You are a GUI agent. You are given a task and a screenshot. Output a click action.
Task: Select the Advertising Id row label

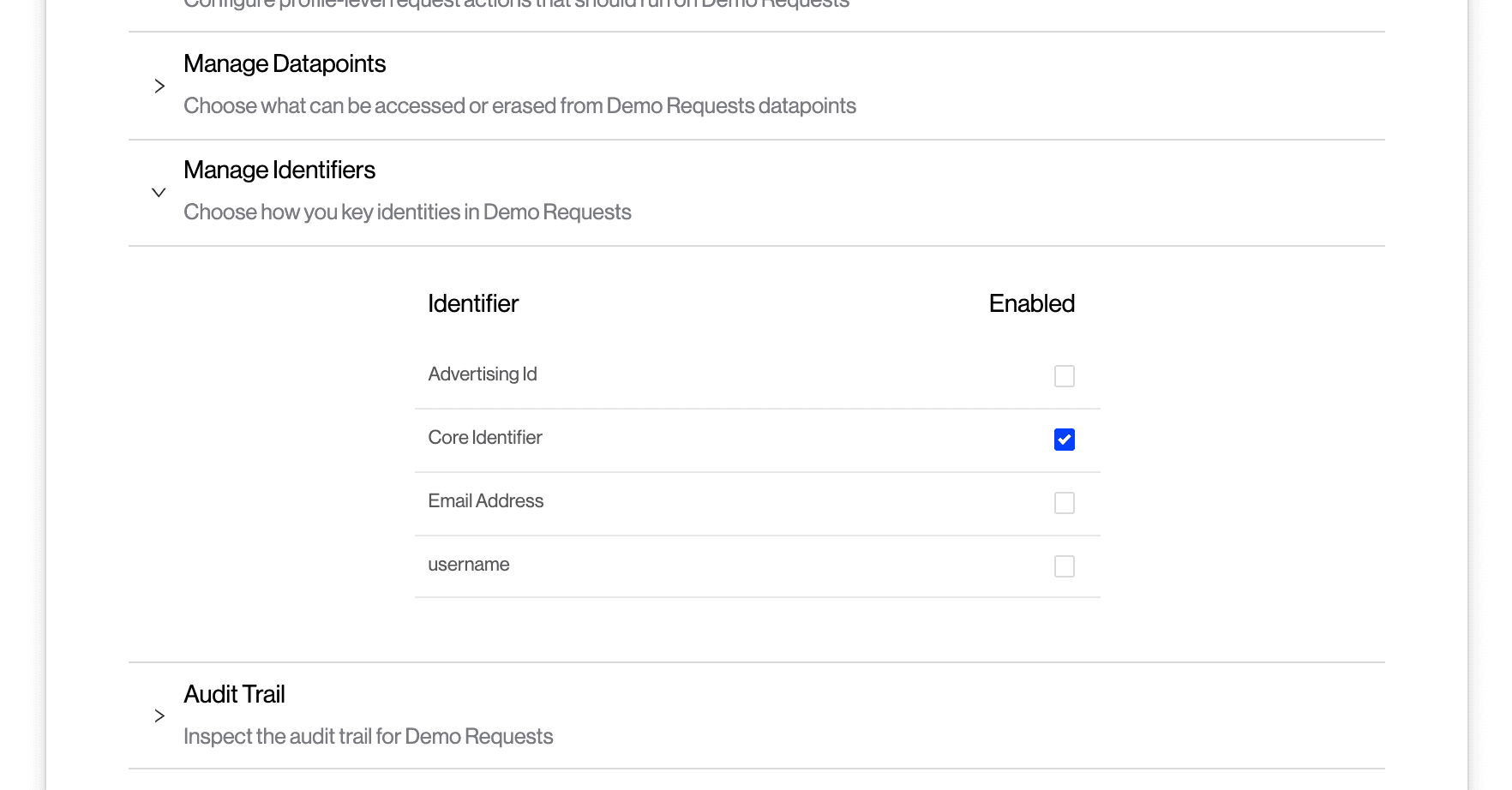point(483,374)
